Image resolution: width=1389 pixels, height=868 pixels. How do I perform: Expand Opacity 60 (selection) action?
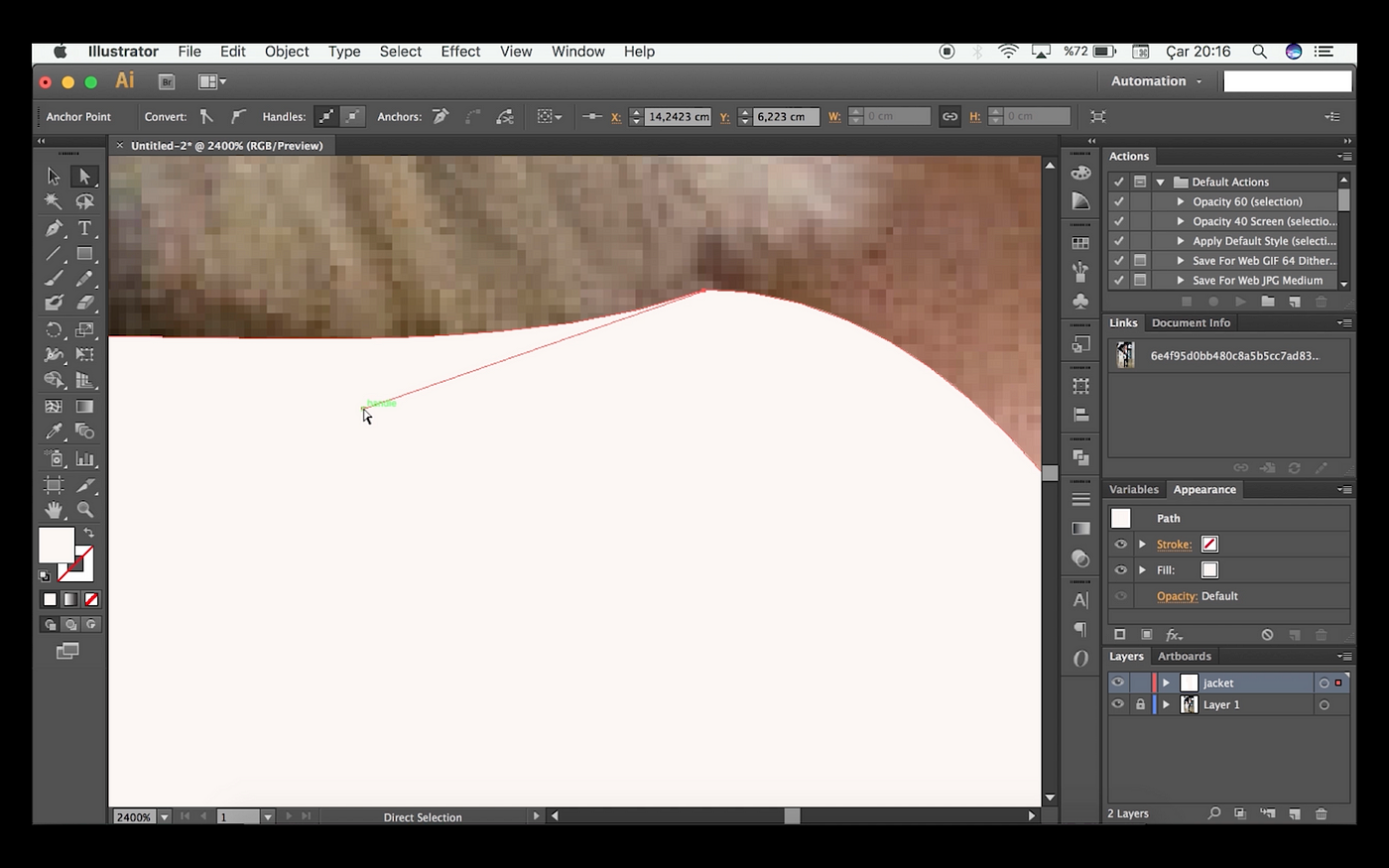point(1181,201)
